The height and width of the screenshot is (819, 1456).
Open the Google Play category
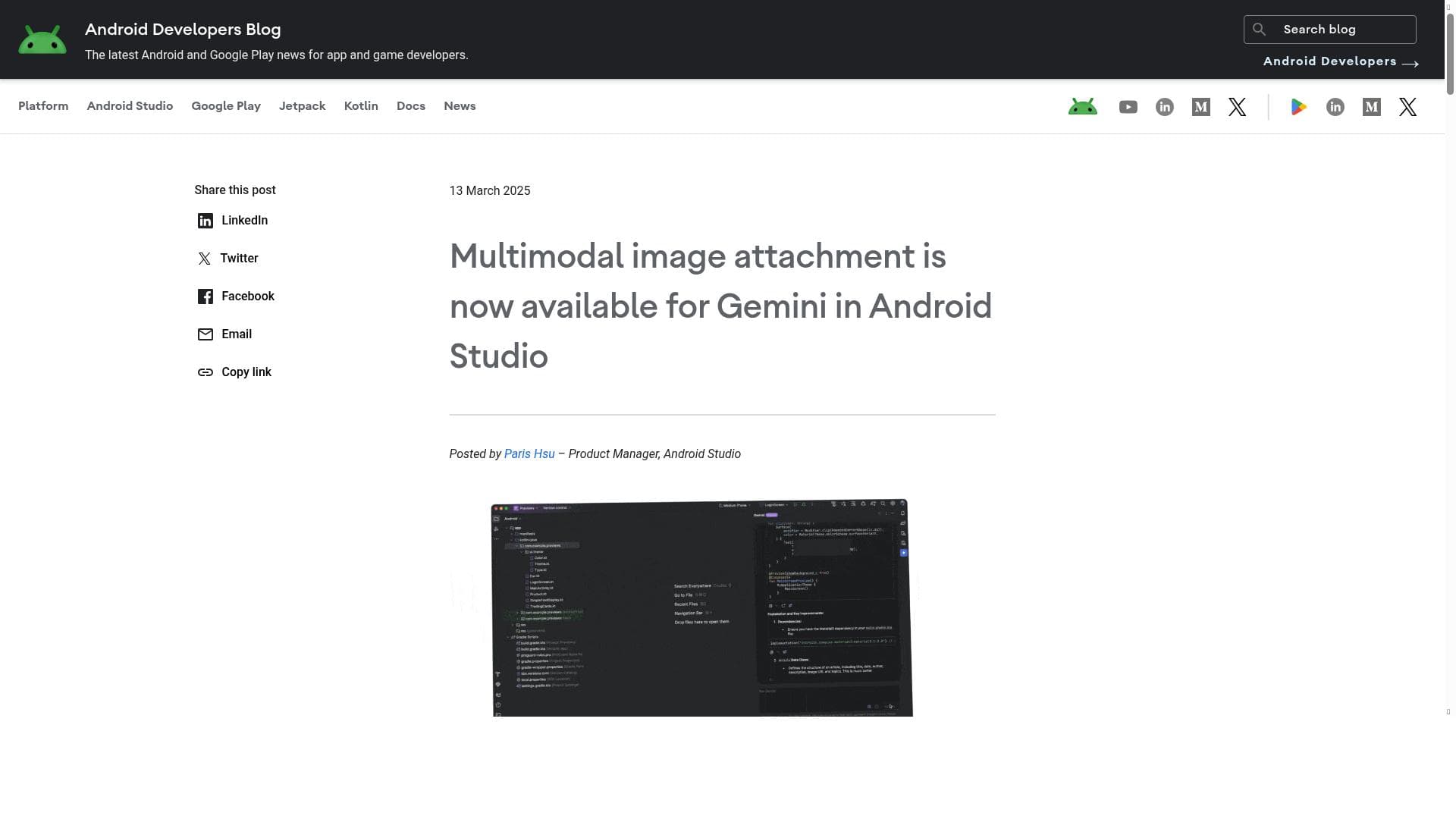coord(226,106)
